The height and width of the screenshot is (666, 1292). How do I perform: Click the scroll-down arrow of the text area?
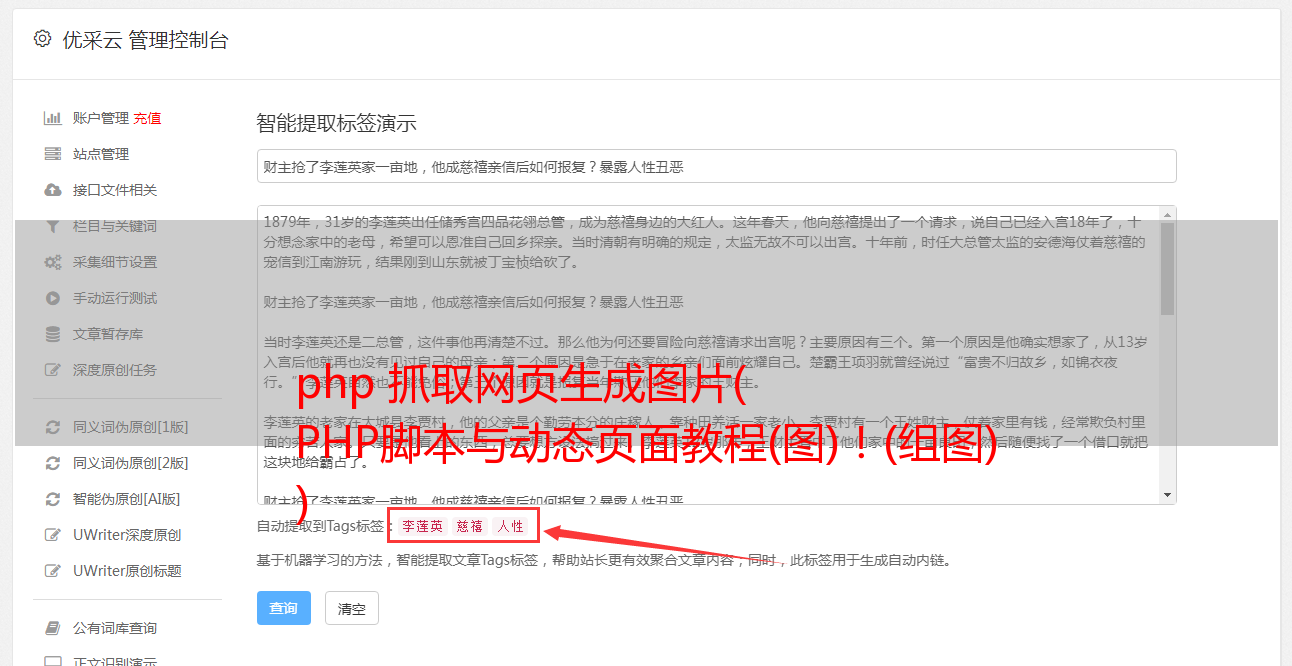pyautogui.click(x=1167, y=495)
